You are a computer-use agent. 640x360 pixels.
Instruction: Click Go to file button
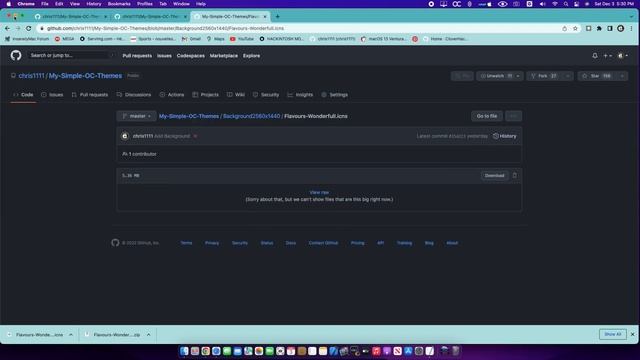(x=487, y=116)
